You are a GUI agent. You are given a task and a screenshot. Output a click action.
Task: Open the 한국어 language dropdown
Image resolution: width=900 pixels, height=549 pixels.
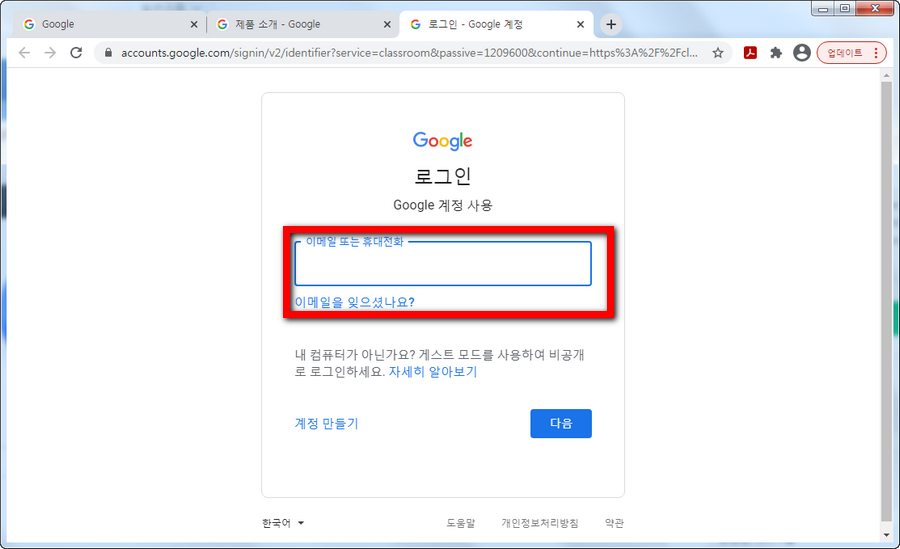point(283,523)
